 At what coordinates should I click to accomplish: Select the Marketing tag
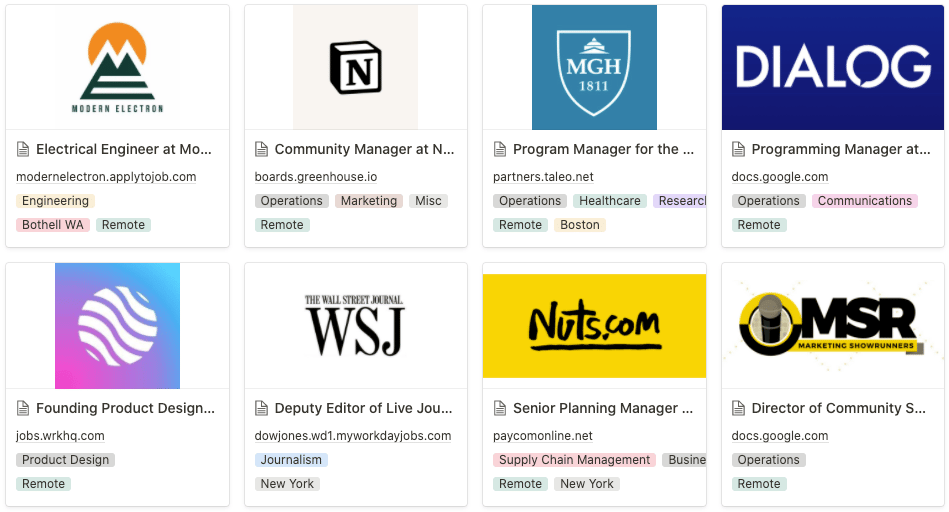[369, 201]
